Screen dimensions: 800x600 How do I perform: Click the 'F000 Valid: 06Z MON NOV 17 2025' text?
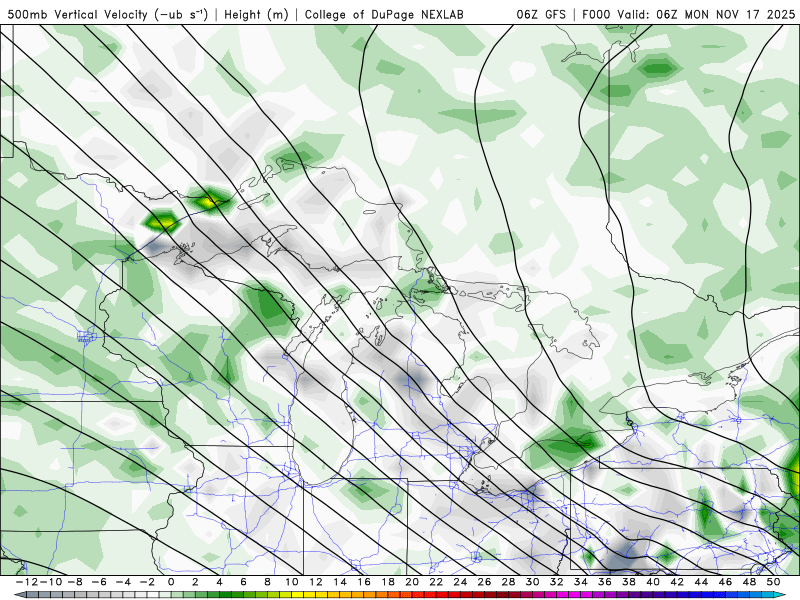[x=689, y=14]
